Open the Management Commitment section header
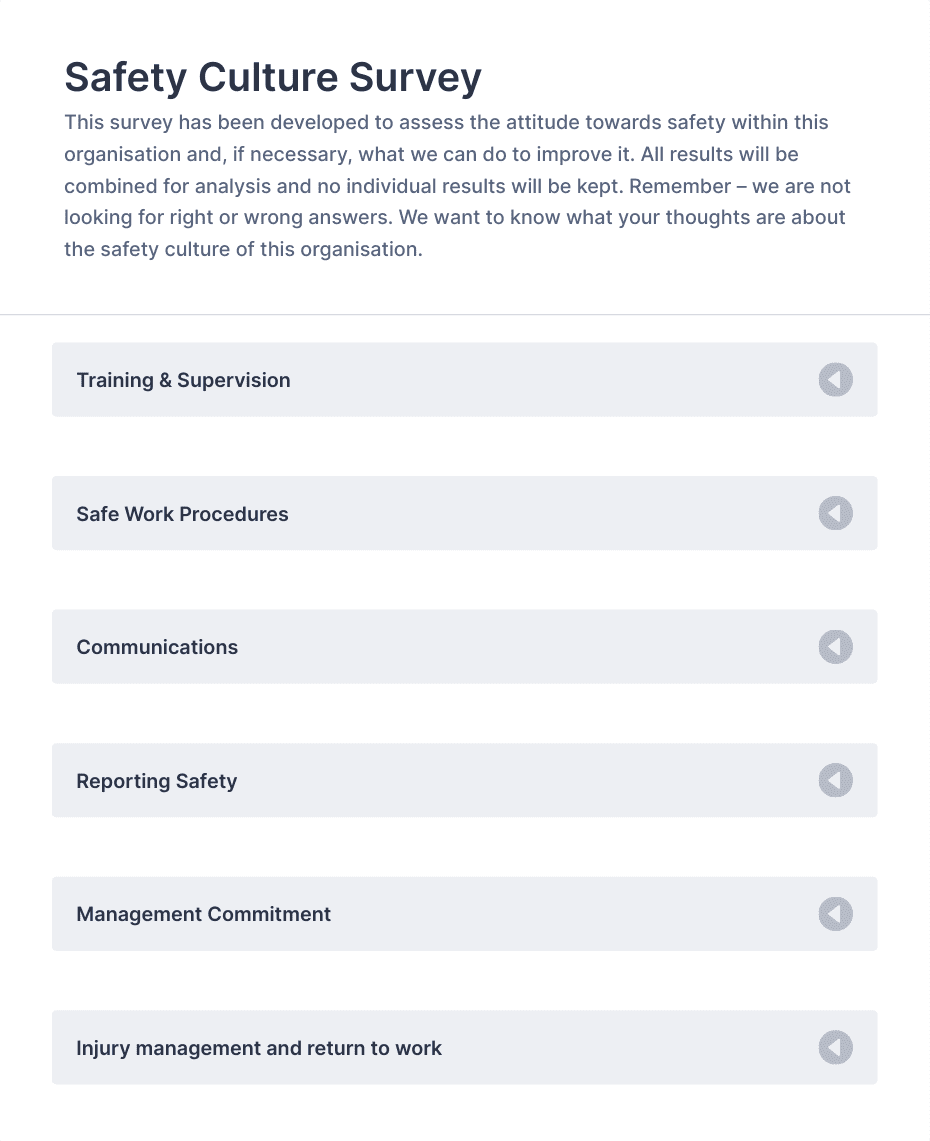This screenshot has width=930, height=1141. tap(464, 914)
